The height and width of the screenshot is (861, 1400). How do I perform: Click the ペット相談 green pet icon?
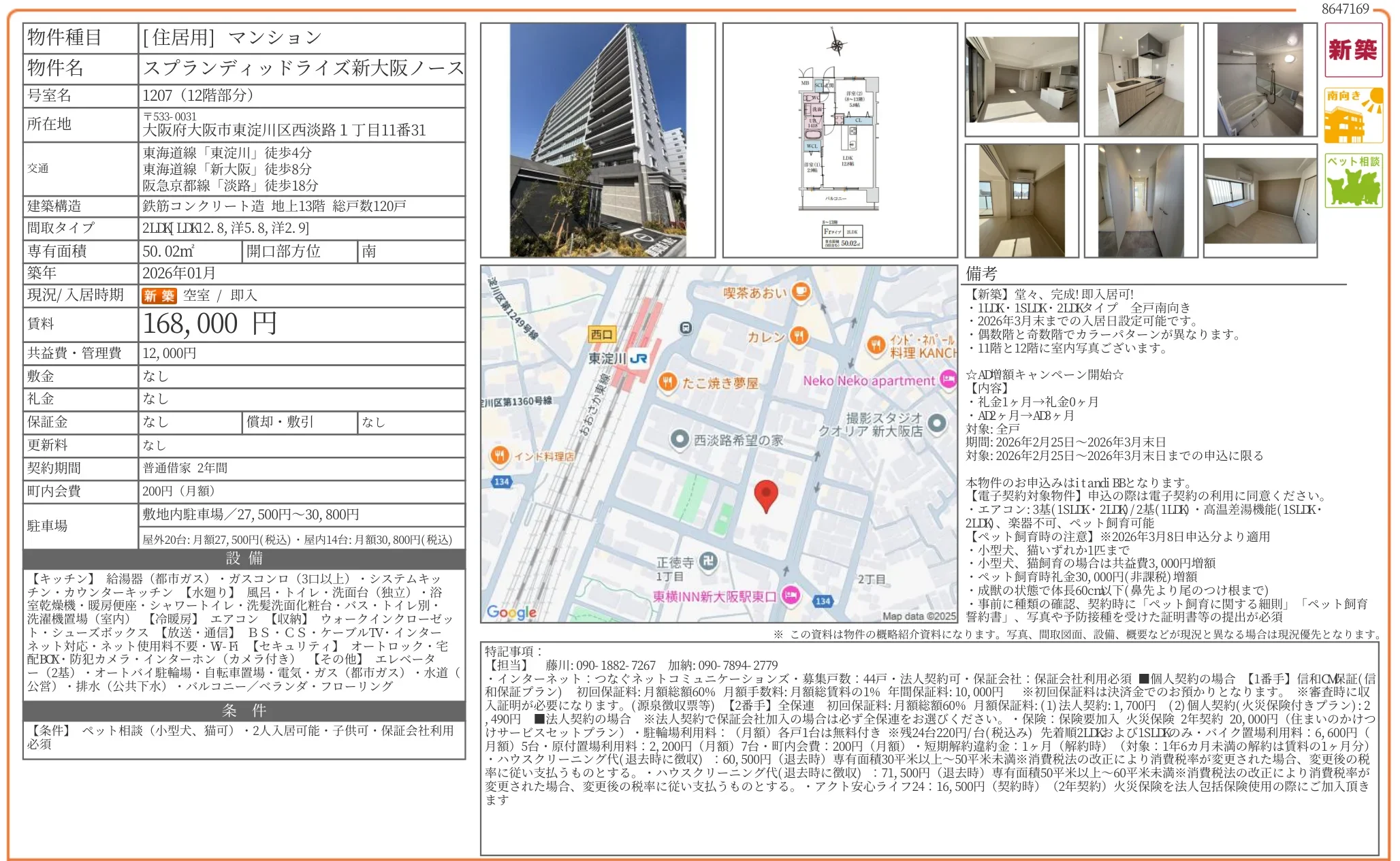(x=1352, y=181)
